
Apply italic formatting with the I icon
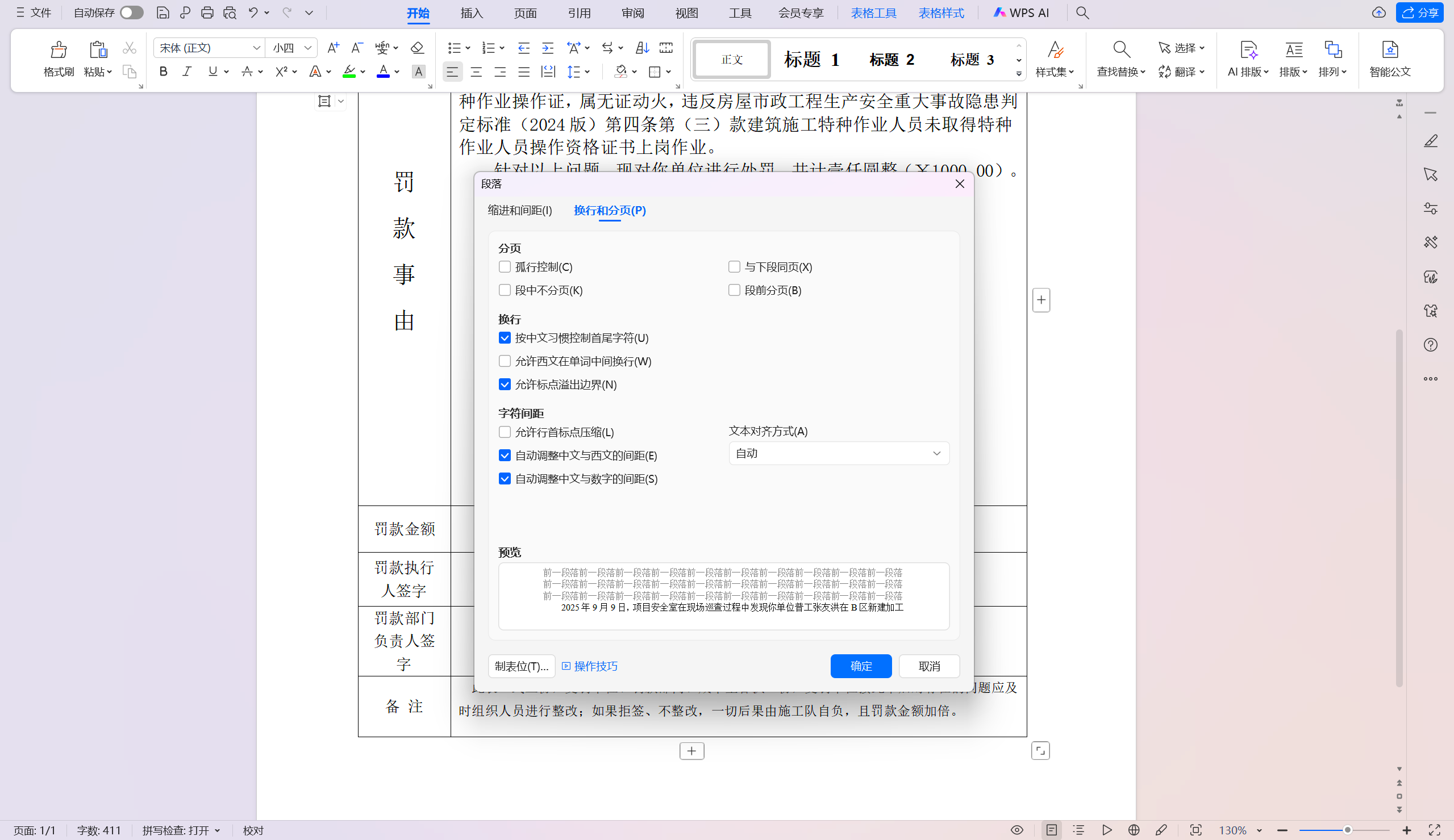[x=187, y=72]
